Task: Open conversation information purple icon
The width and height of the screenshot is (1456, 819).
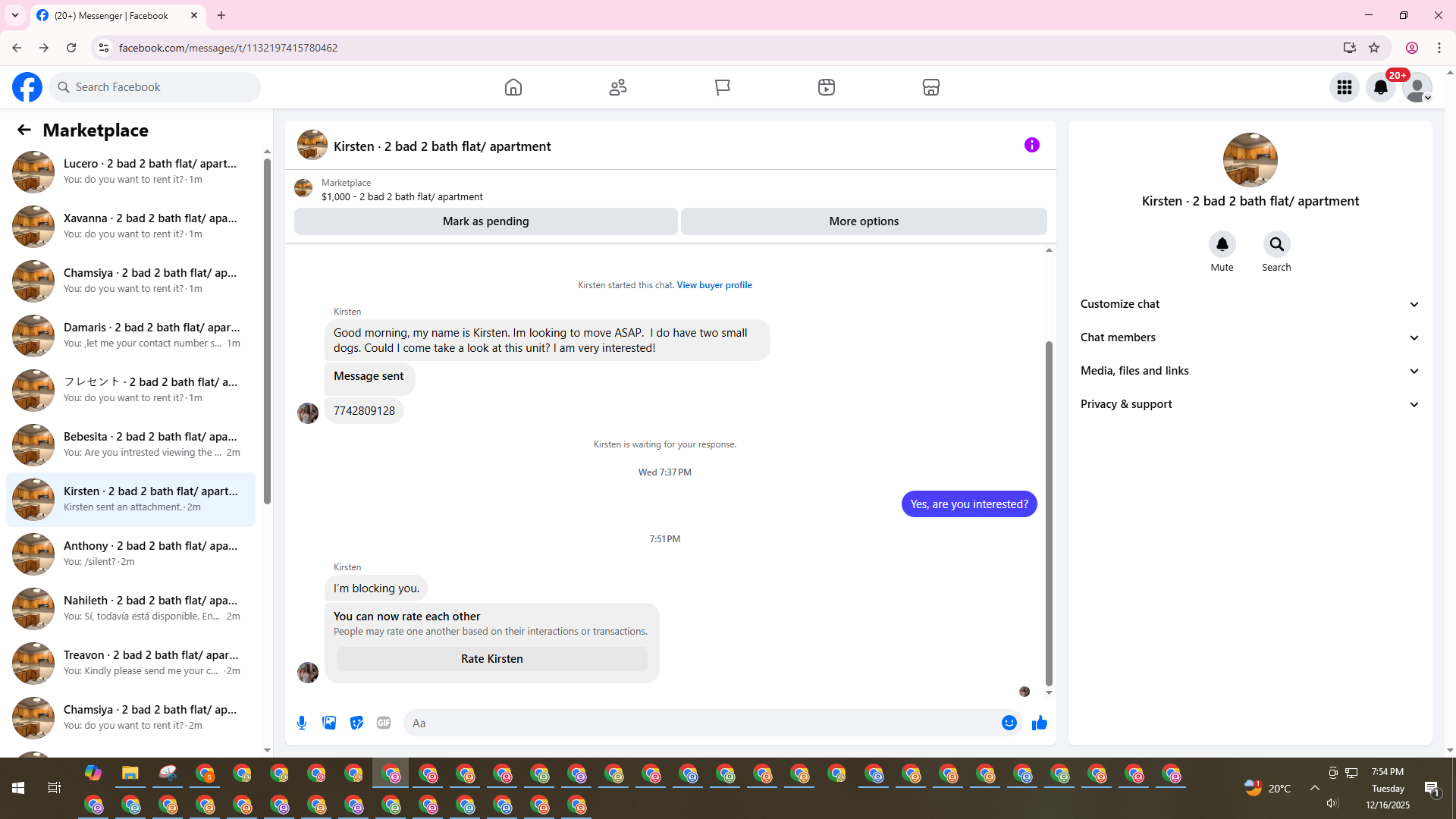Action: (1032, 145)
